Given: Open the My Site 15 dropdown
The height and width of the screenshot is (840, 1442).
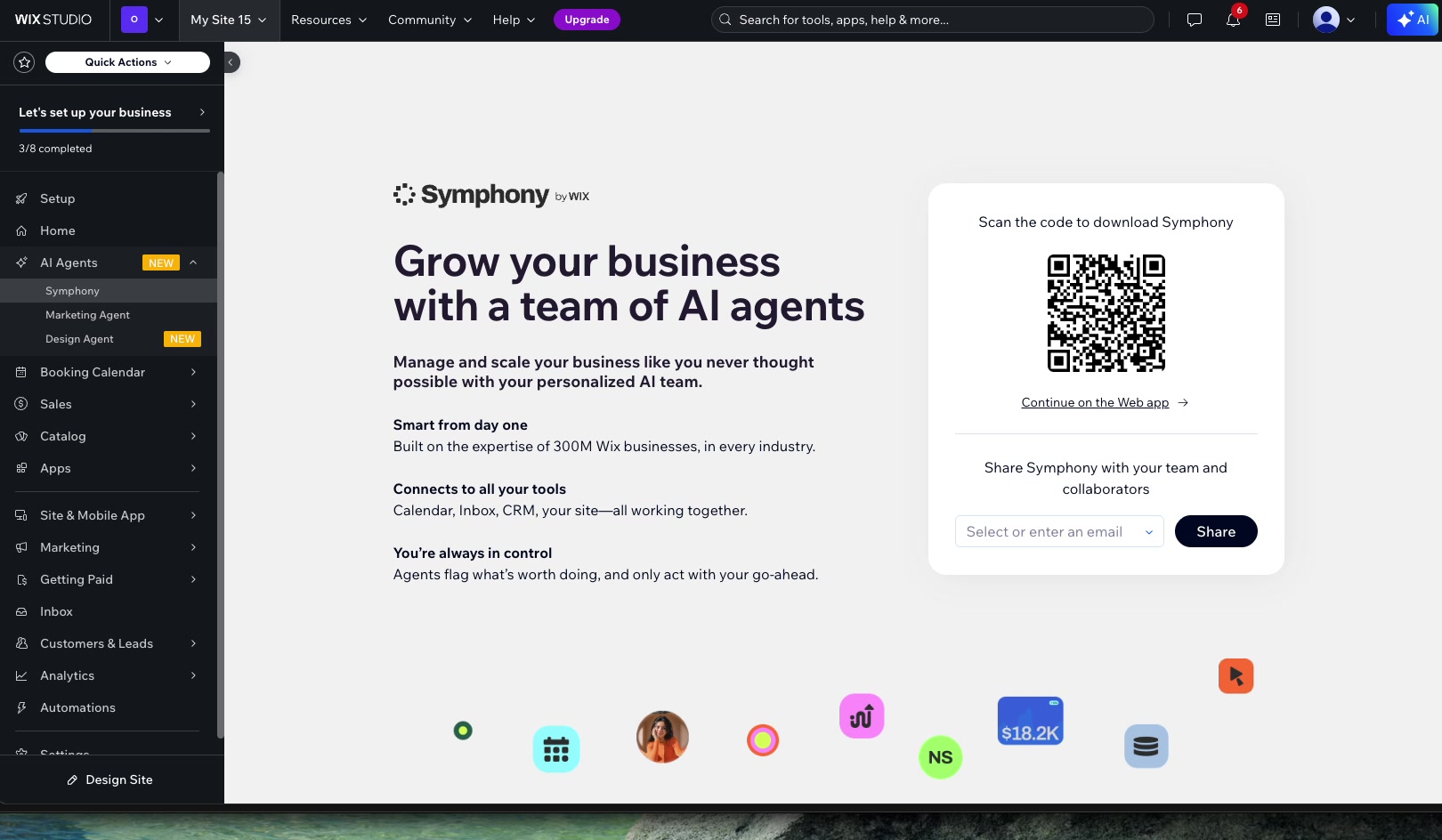Looking at the screenshot, I should 229,20.
